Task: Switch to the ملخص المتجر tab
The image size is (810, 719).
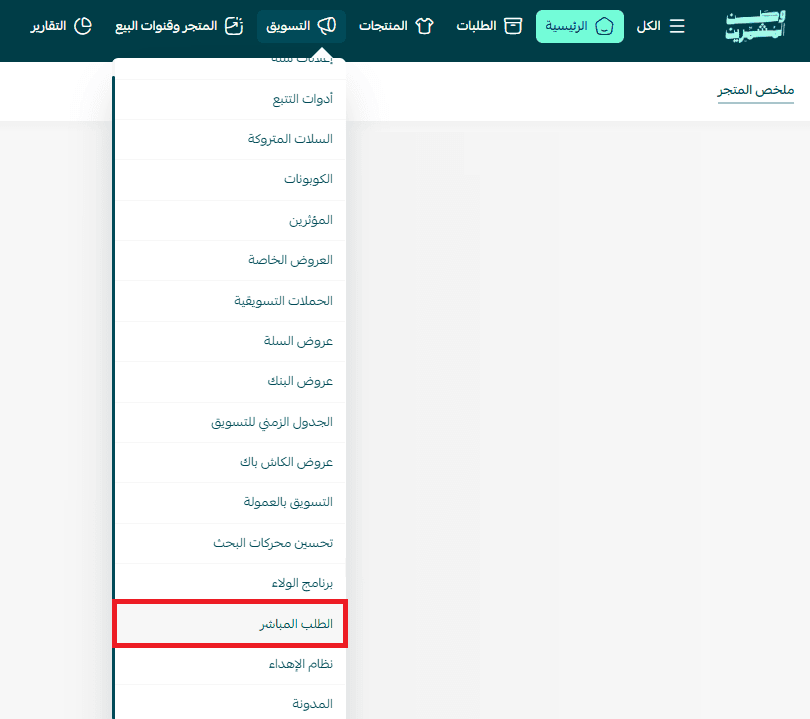Action: 755,91
